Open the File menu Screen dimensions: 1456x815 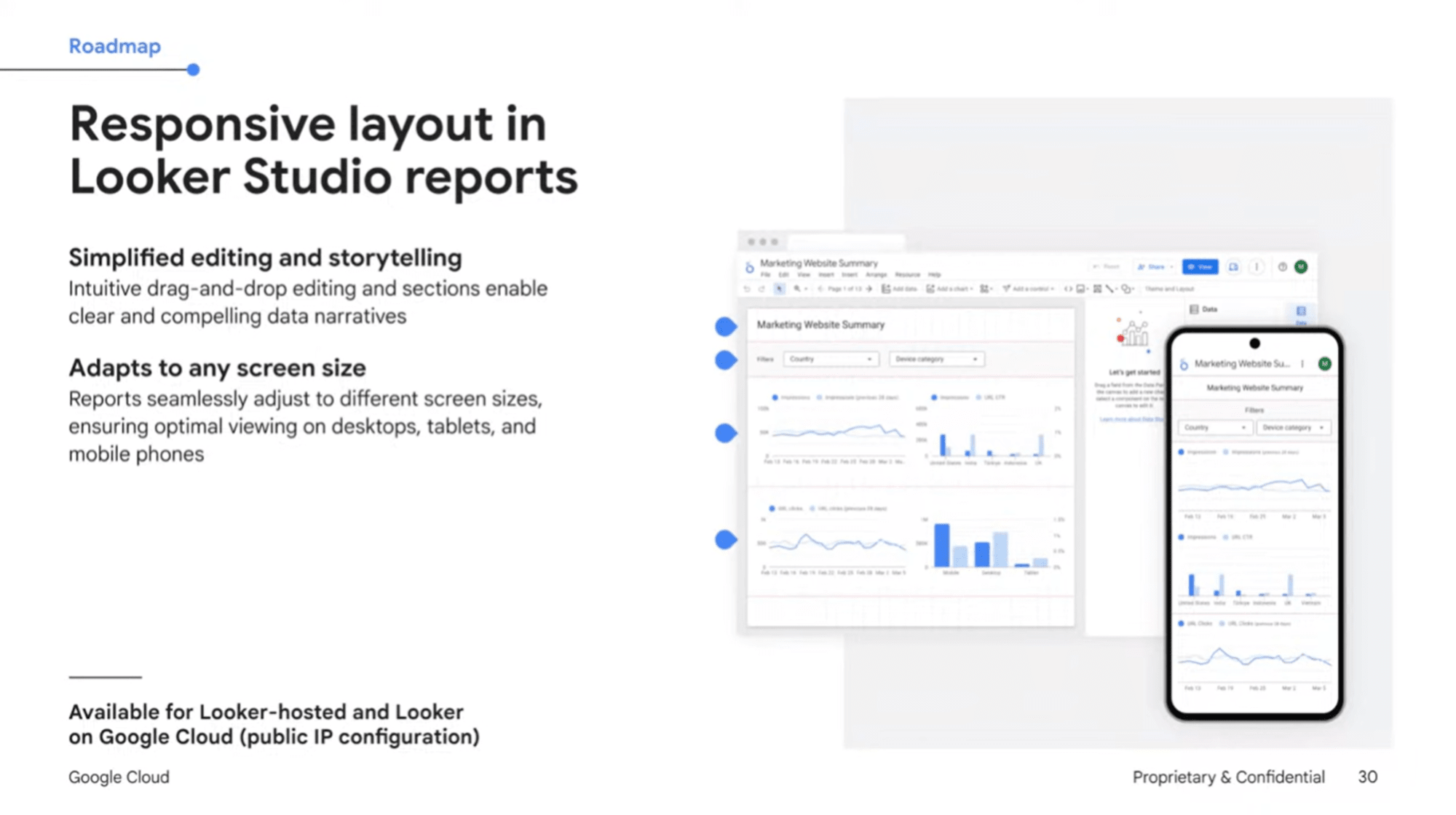coord(765,275)
